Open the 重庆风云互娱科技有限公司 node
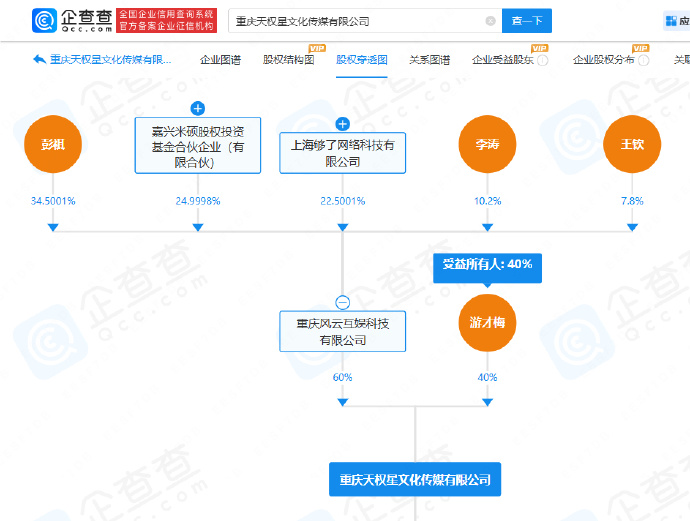 [x=342, y=331]
